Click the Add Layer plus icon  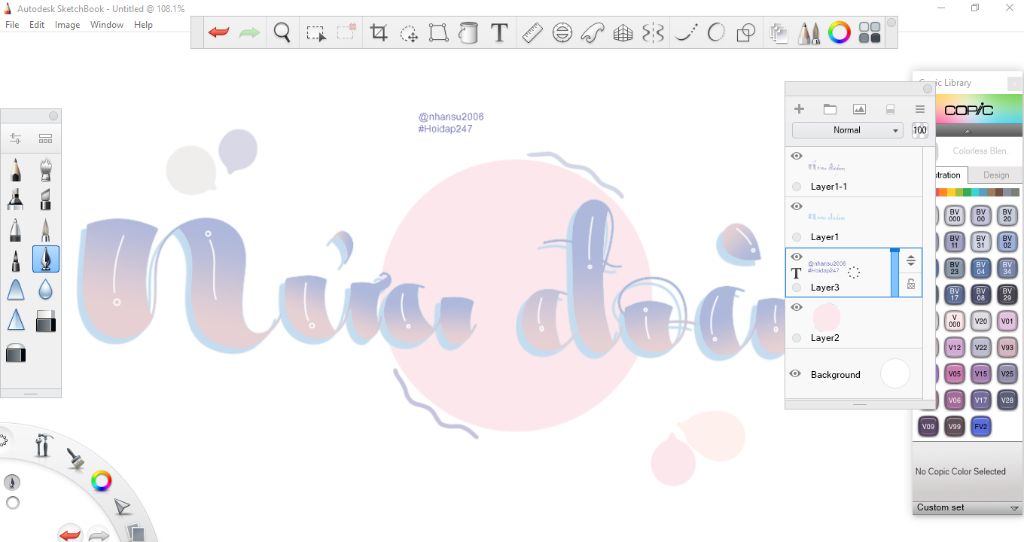click(x=799, y=109)
